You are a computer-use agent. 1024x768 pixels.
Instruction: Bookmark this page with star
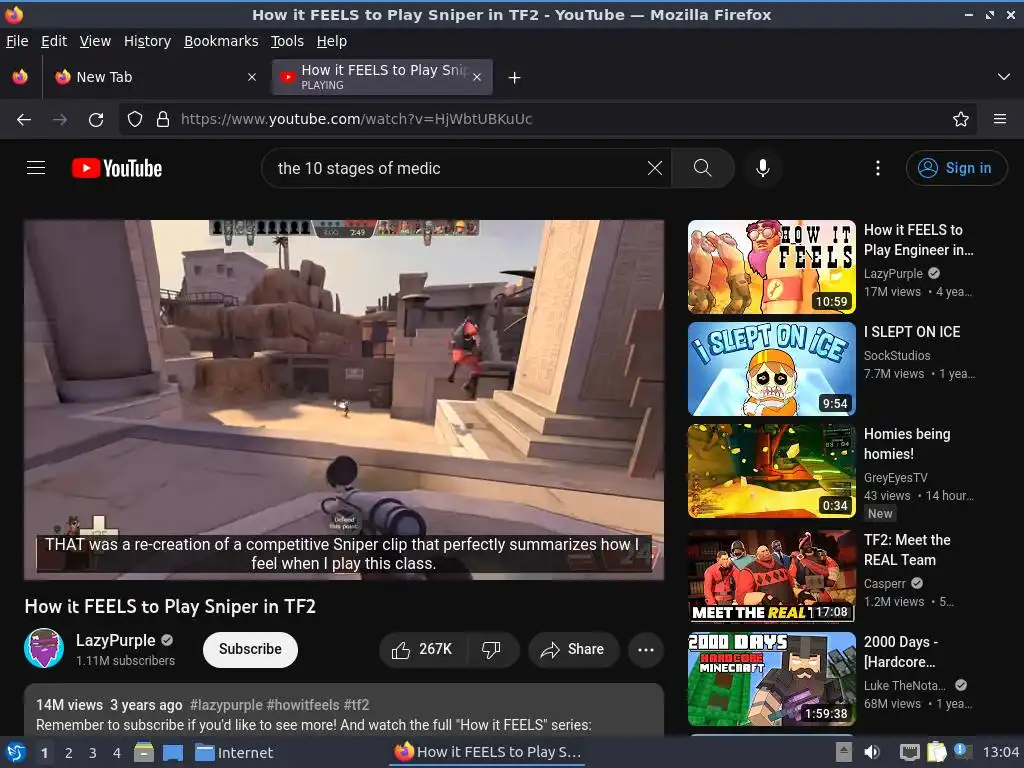tap(961, 120)
